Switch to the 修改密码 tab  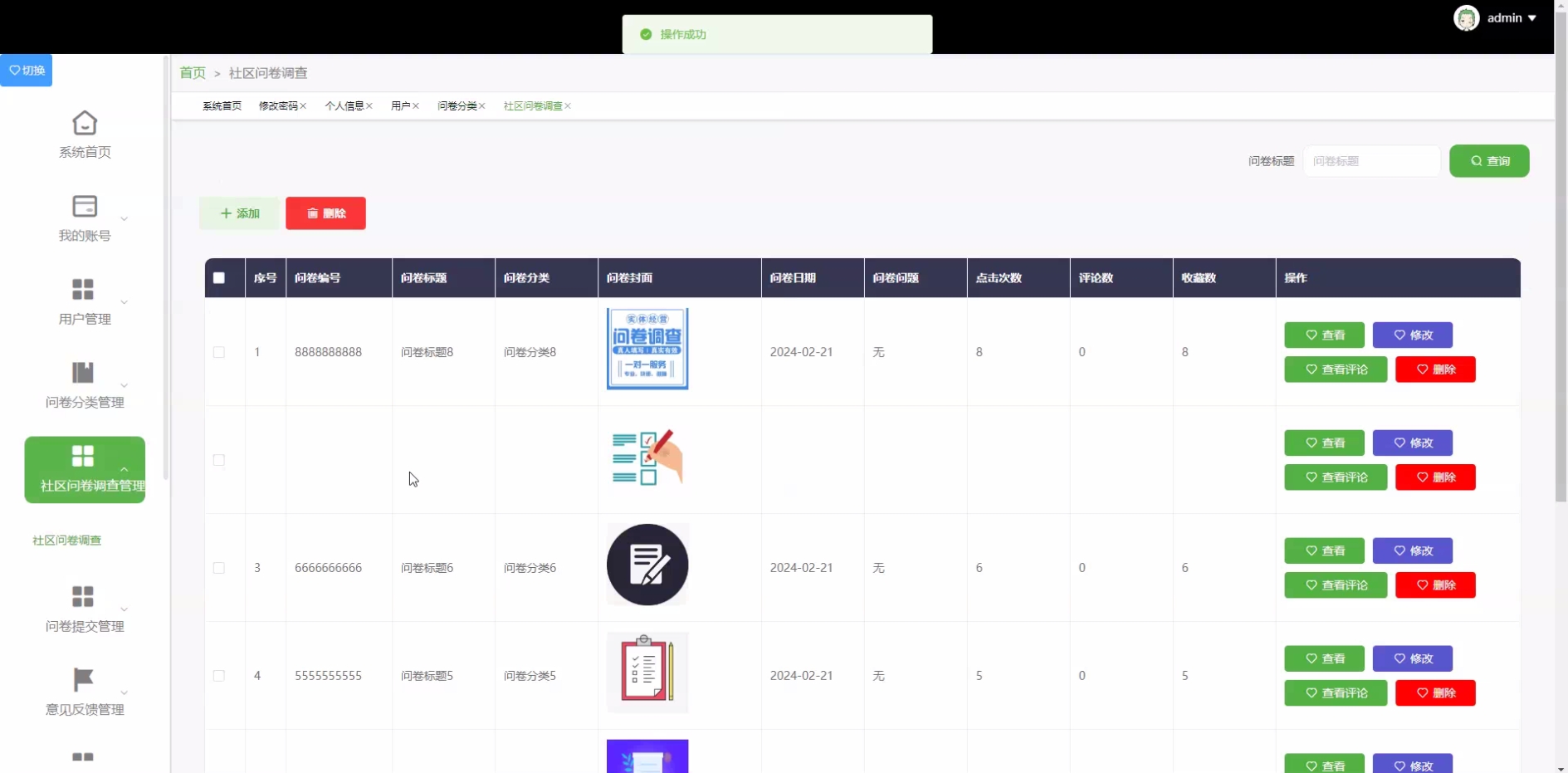(x=278, y=106)
